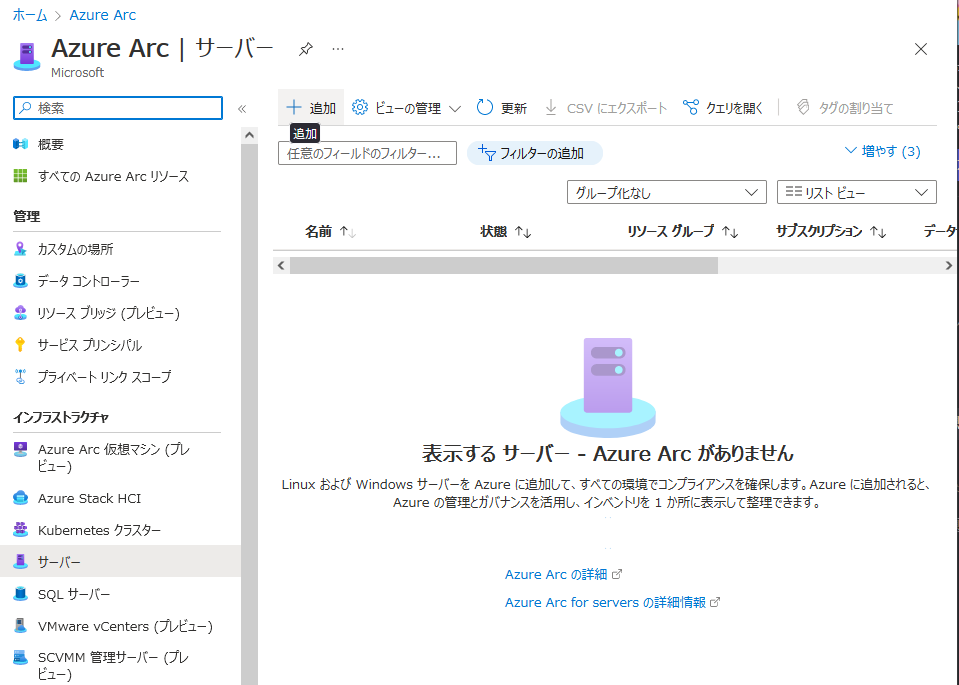Click the 追加 (Add) plus button
959x685 pixels.
[x=311, y=108]
